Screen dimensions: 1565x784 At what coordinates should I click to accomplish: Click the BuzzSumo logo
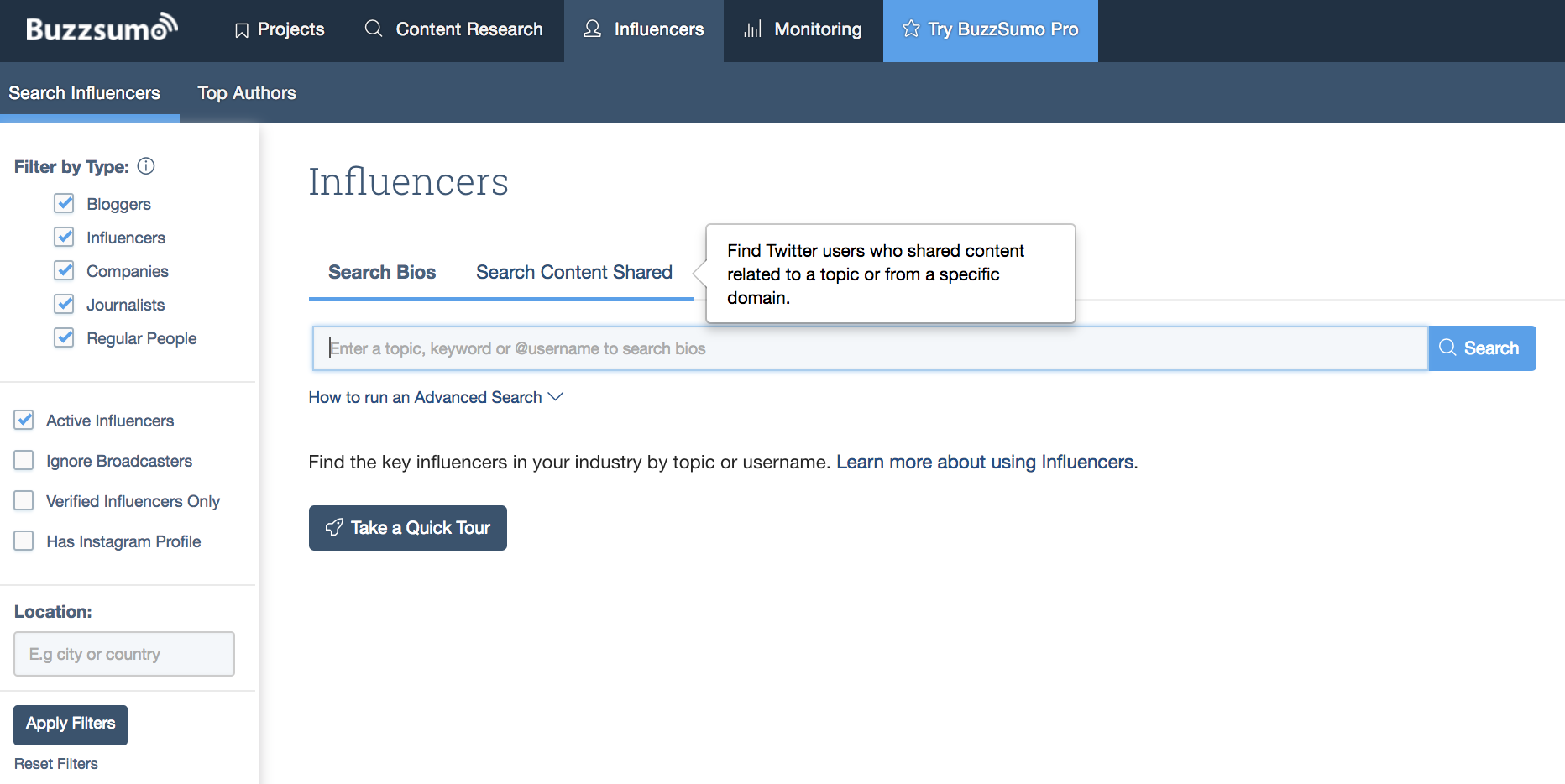102,28
